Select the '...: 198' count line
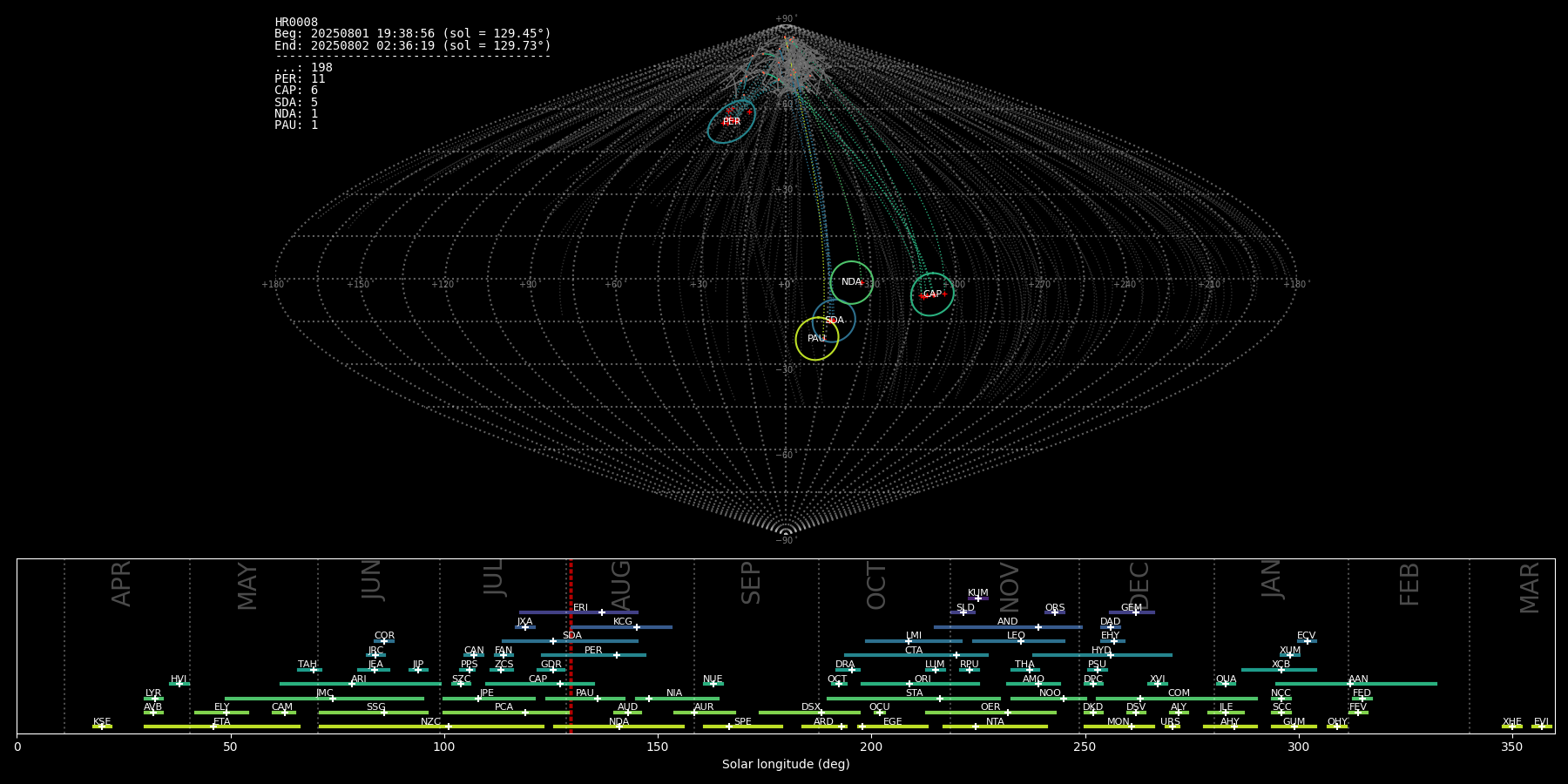 tap(303, 68)
